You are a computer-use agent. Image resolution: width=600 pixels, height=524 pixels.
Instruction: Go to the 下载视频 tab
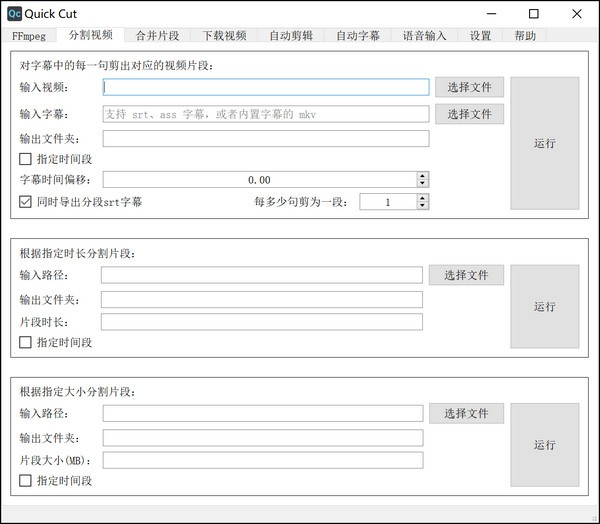(x=224, y=36)
